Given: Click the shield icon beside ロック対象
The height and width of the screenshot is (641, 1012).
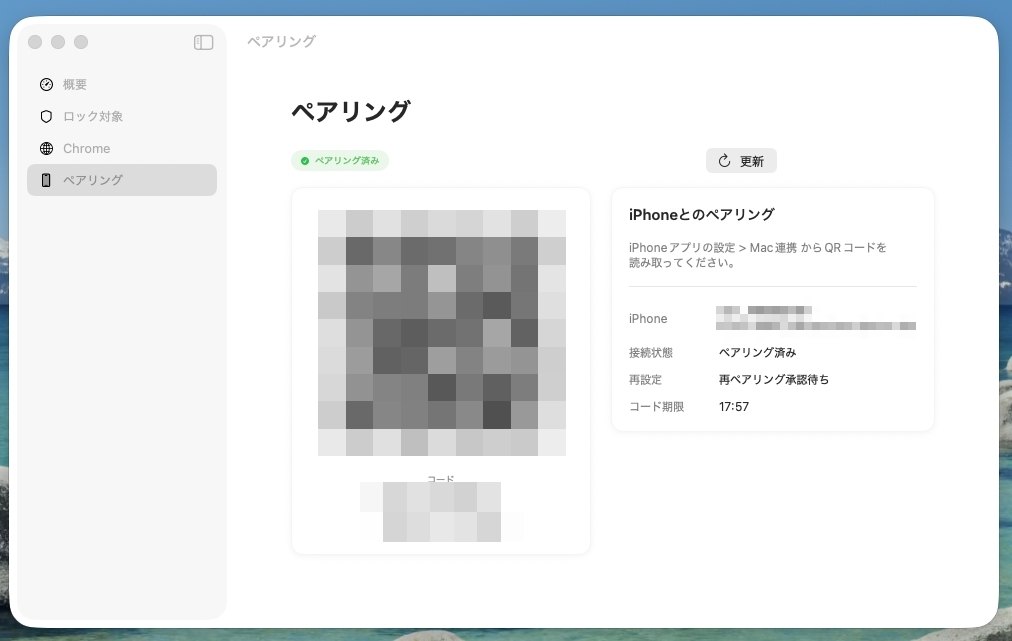Looking at the screenshot, I should [x=46, y=116].
